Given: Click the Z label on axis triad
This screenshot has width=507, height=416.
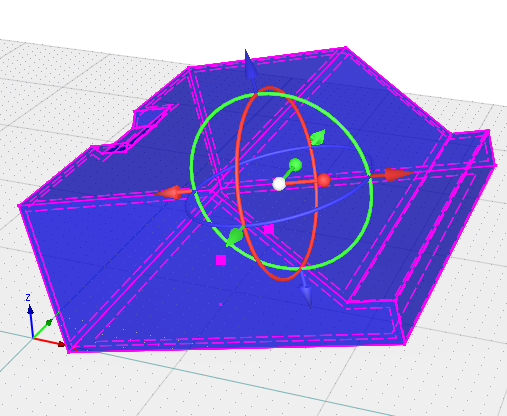Looking at the screenshot, I should tap(28, 297).
